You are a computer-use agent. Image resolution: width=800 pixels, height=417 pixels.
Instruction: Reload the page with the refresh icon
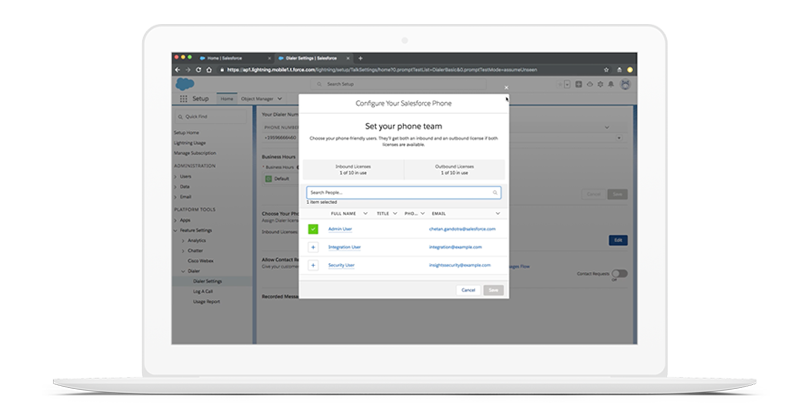[198, 70]
